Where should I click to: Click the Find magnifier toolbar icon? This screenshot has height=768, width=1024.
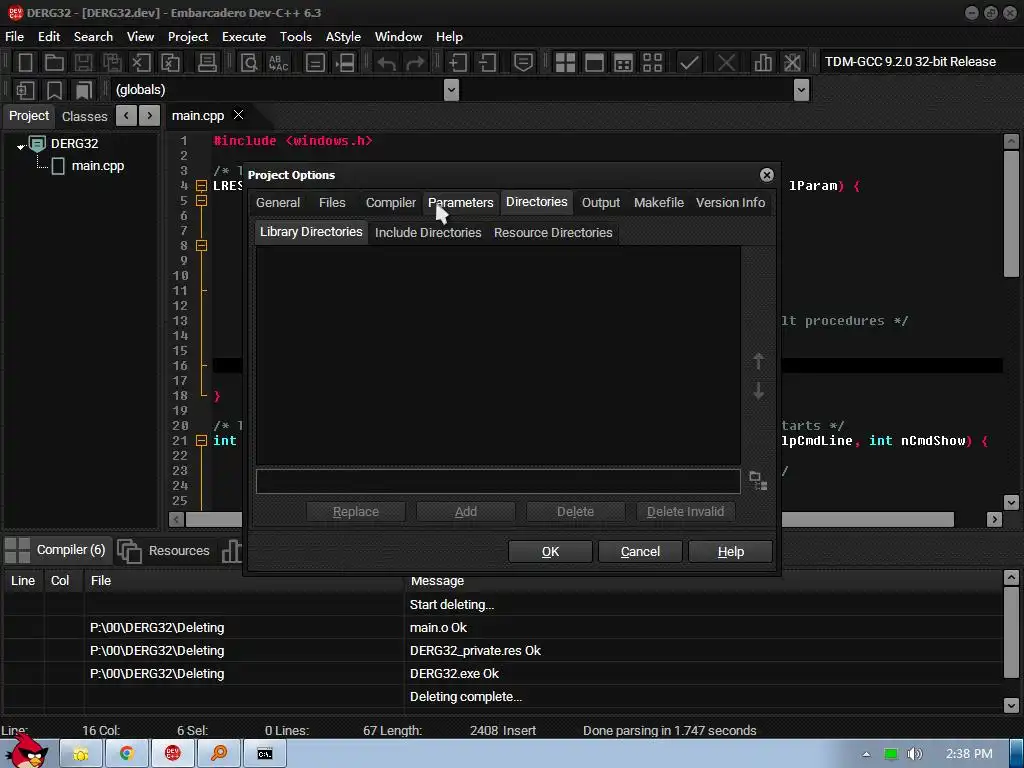click(249, 63)
